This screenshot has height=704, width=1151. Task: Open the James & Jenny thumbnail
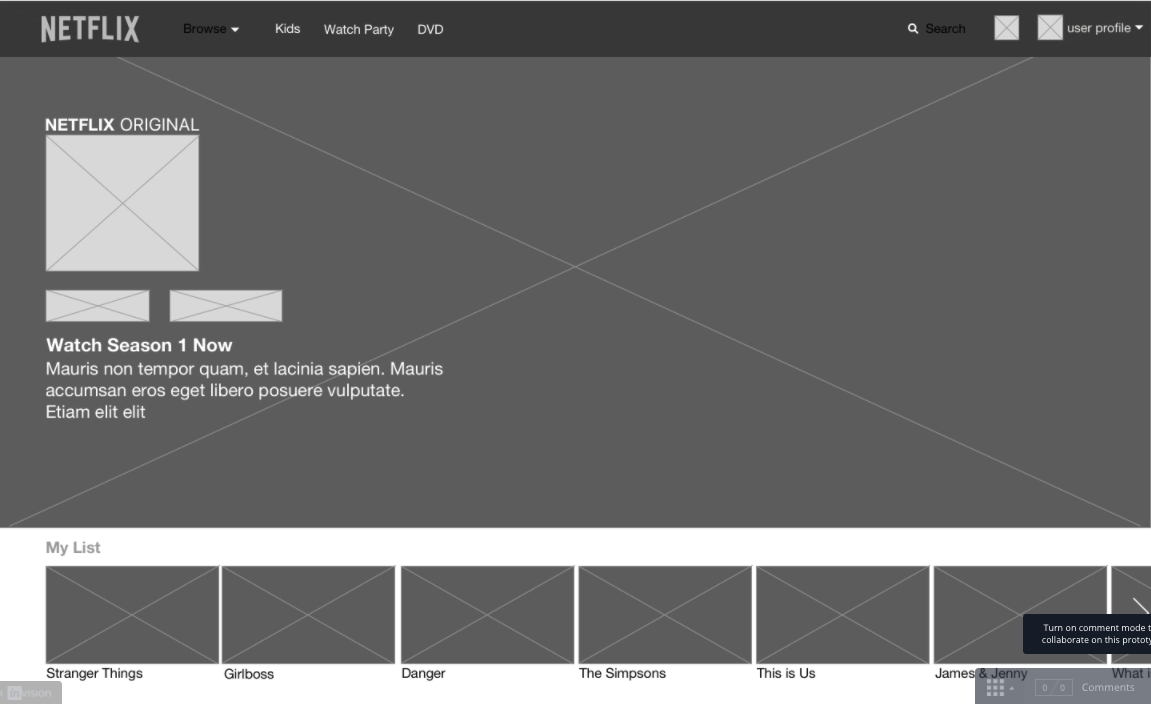point(1020,614)
